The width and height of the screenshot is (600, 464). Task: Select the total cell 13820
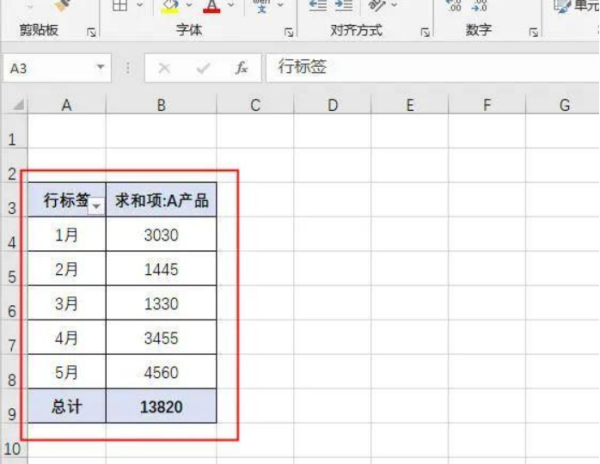point(161,406)
